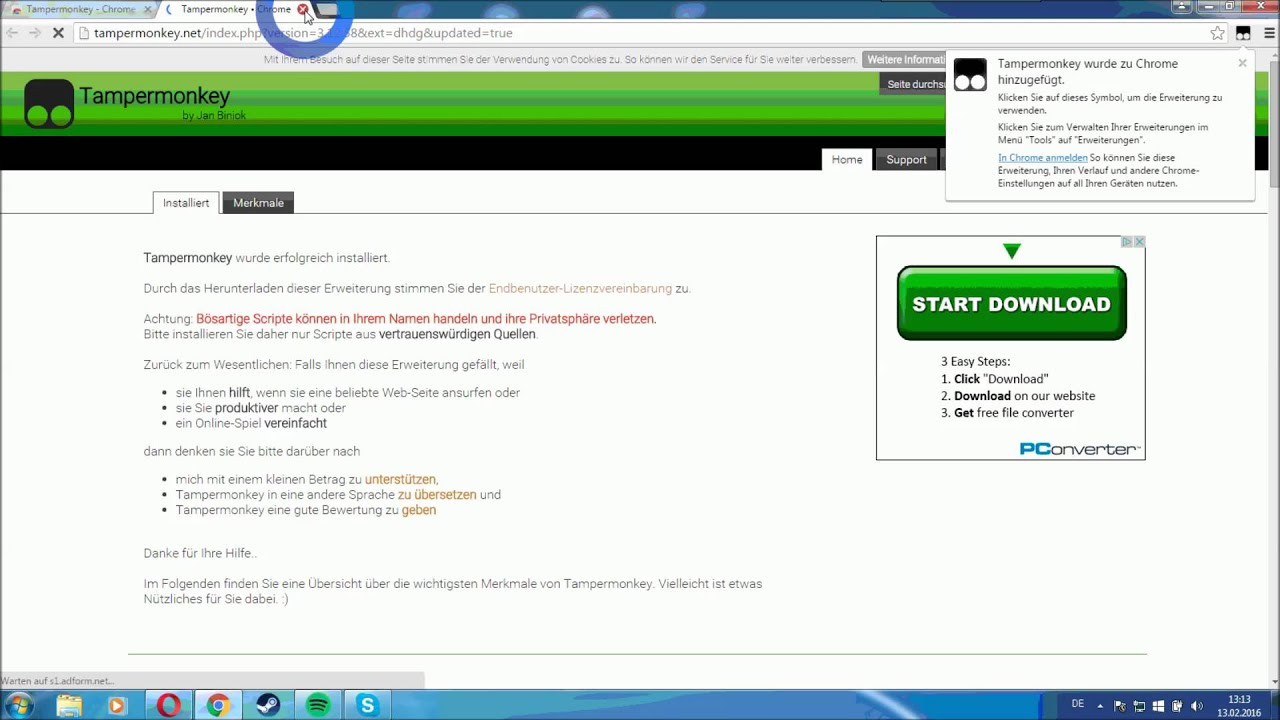Click START DOWNLOAD ad button
The image size is (1280, 720).
[x=1011, y=304]
